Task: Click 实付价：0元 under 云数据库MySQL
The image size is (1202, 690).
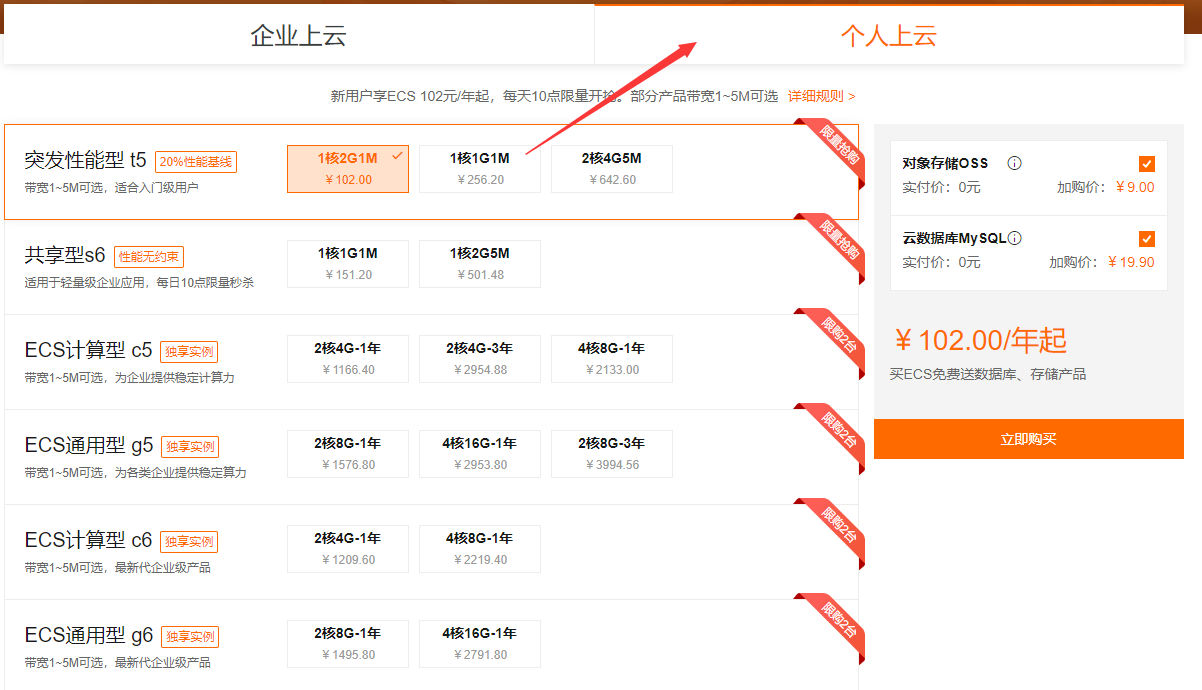Action: click(941, 262)
